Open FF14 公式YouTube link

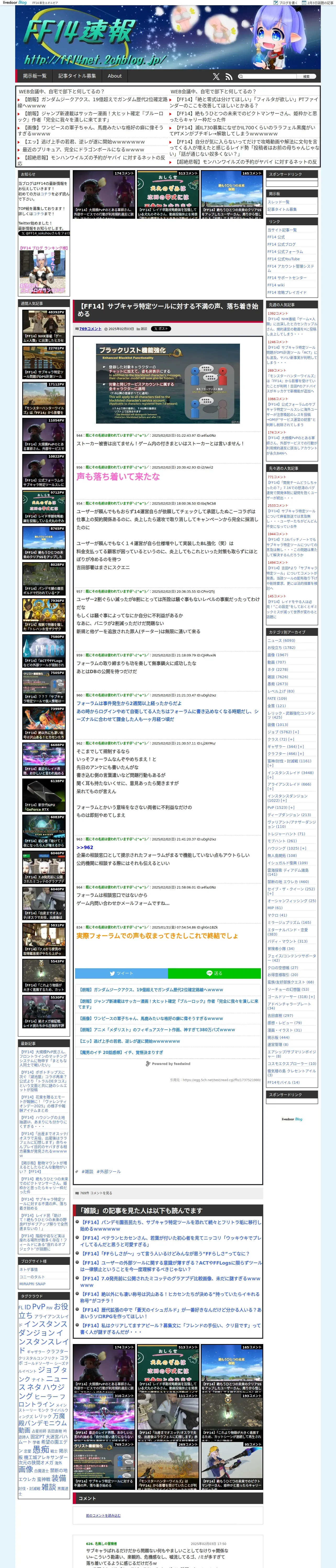click(x=284, y=259)
